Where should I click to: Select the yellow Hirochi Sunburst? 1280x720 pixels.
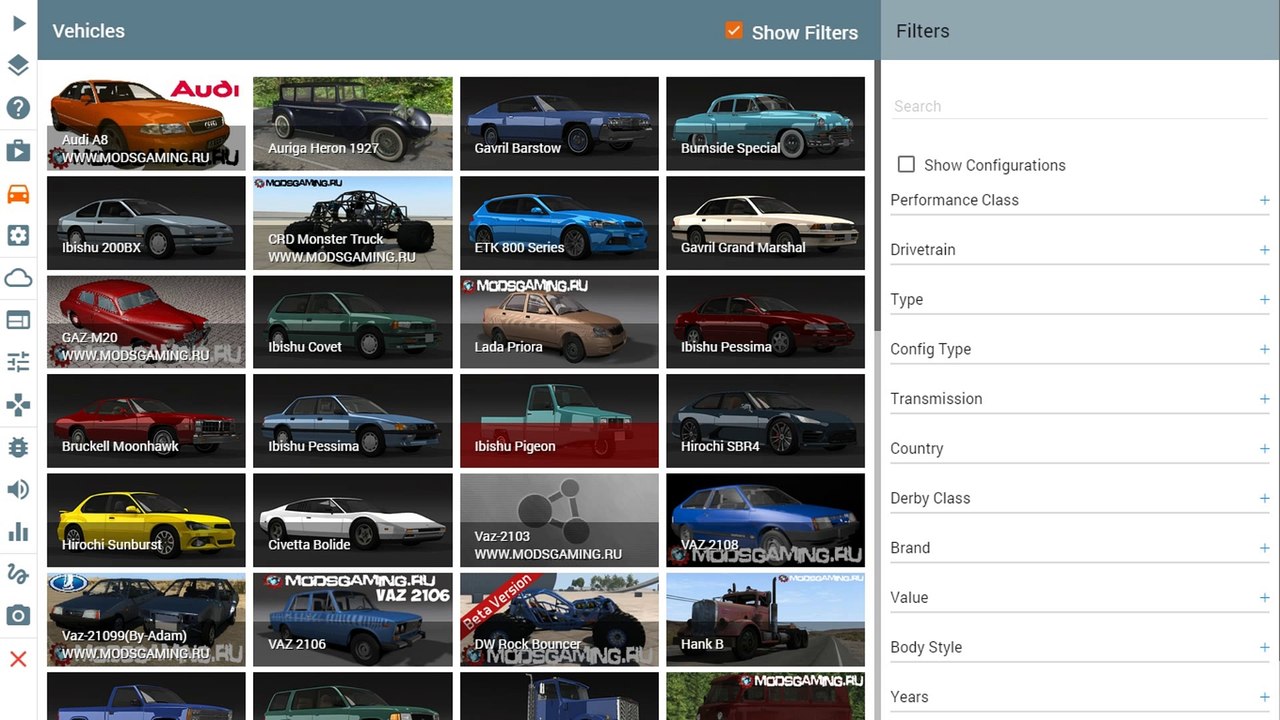coord(146,520)
